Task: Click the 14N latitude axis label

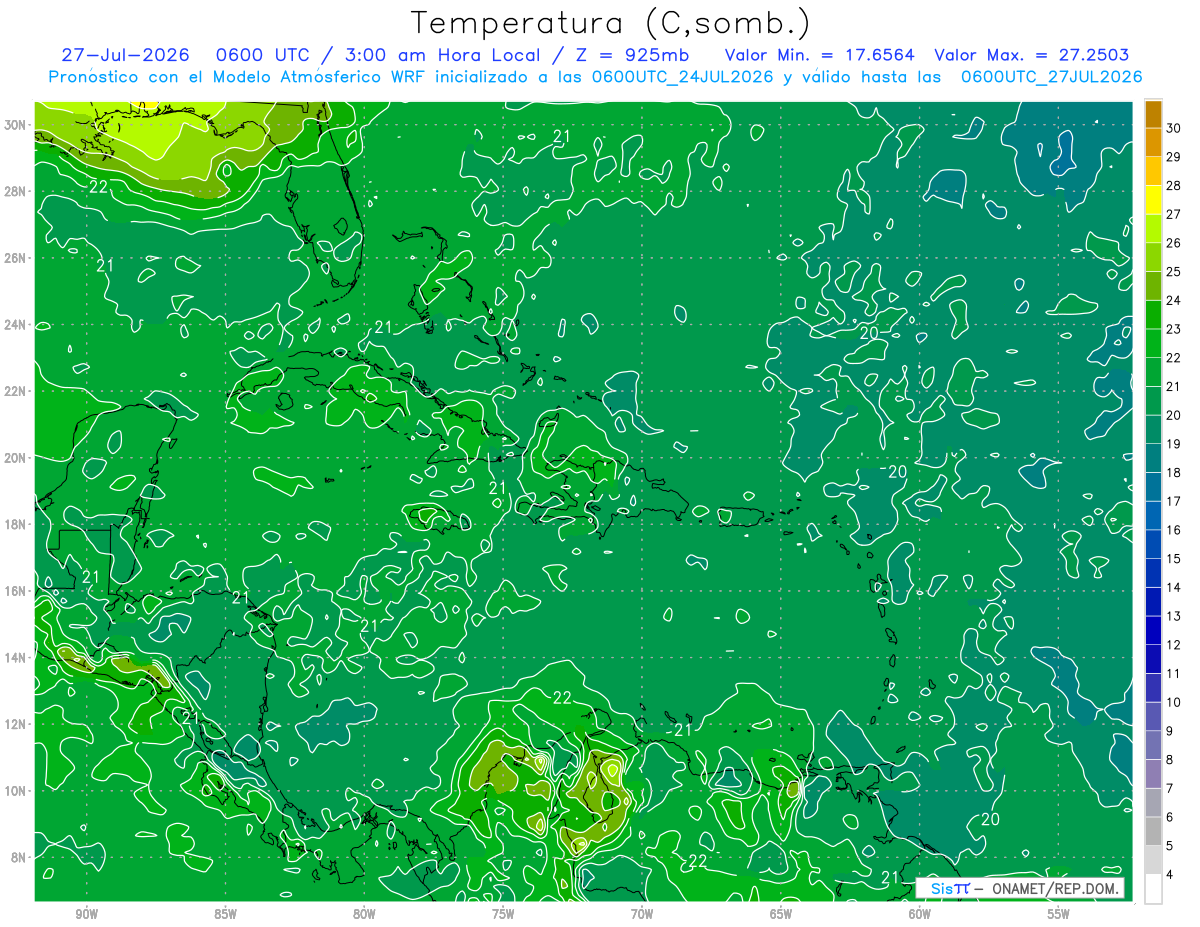Action: [x=17, y=657]
